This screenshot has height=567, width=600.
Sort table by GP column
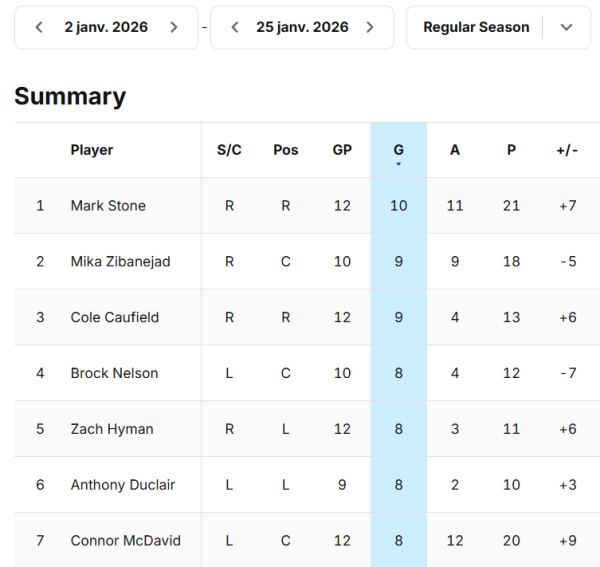click(342, 150)
